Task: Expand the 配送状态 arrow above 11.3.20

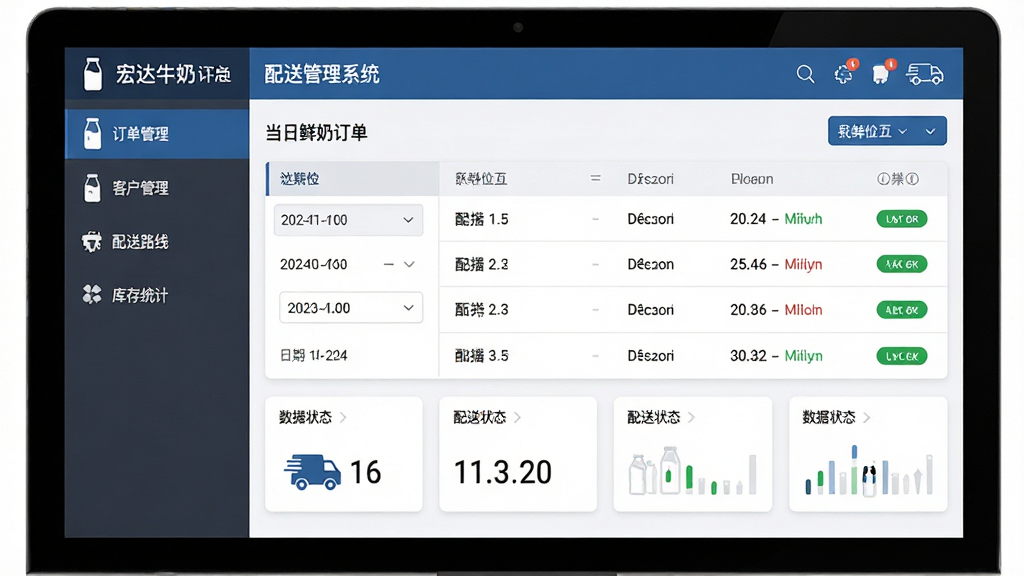Action: point(517,417)
